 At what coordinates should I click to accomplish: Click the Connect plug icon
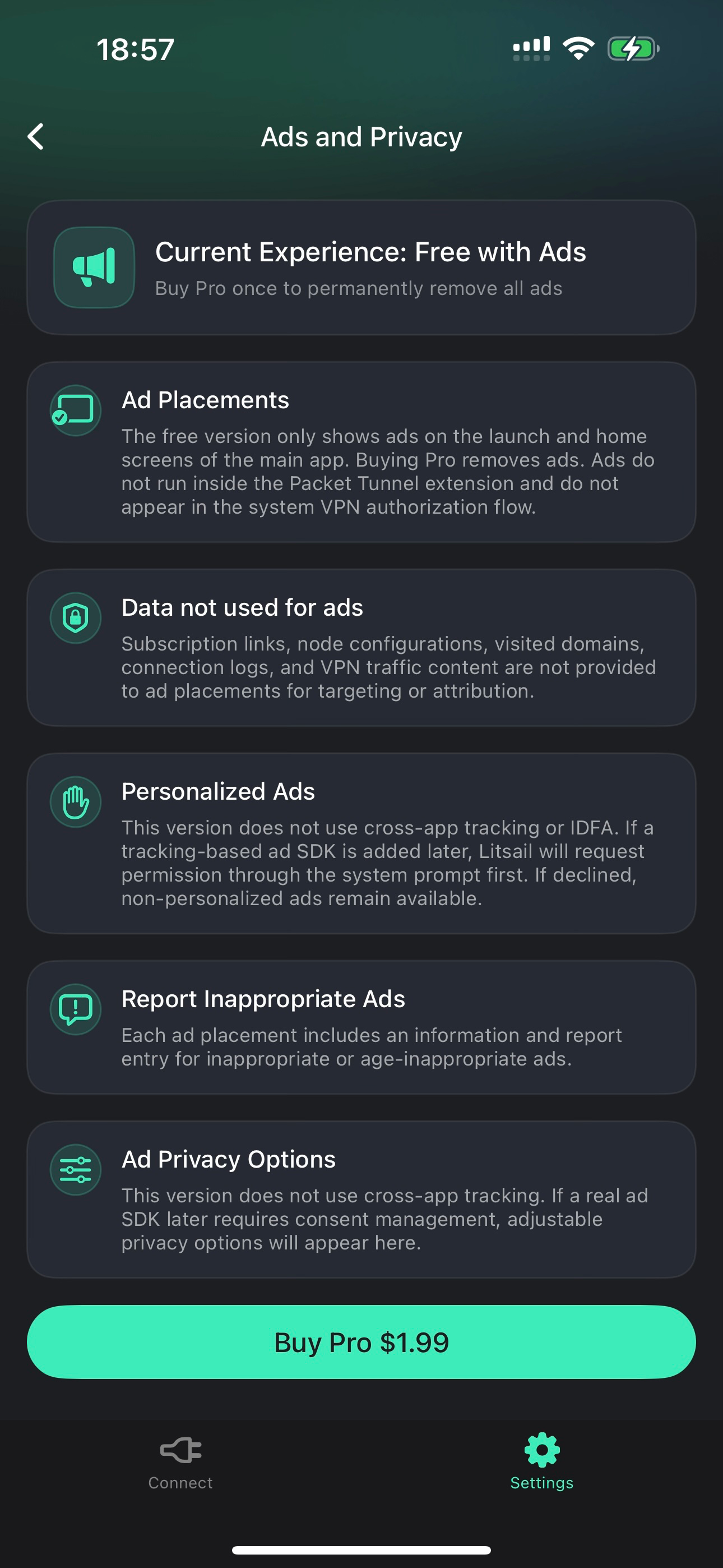tap(180, 1450)
